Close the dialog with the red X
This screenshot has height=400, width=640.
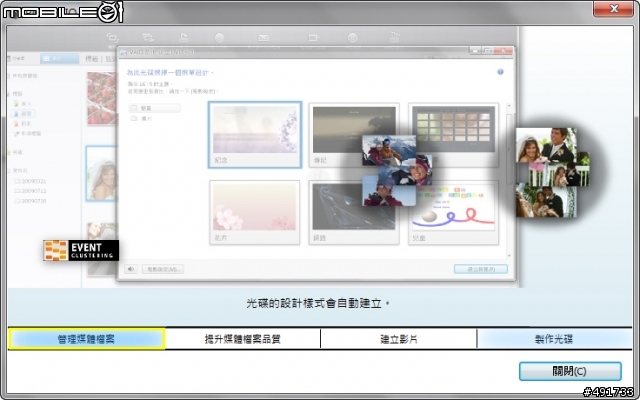pyautogui.click(x=613, y=9)
